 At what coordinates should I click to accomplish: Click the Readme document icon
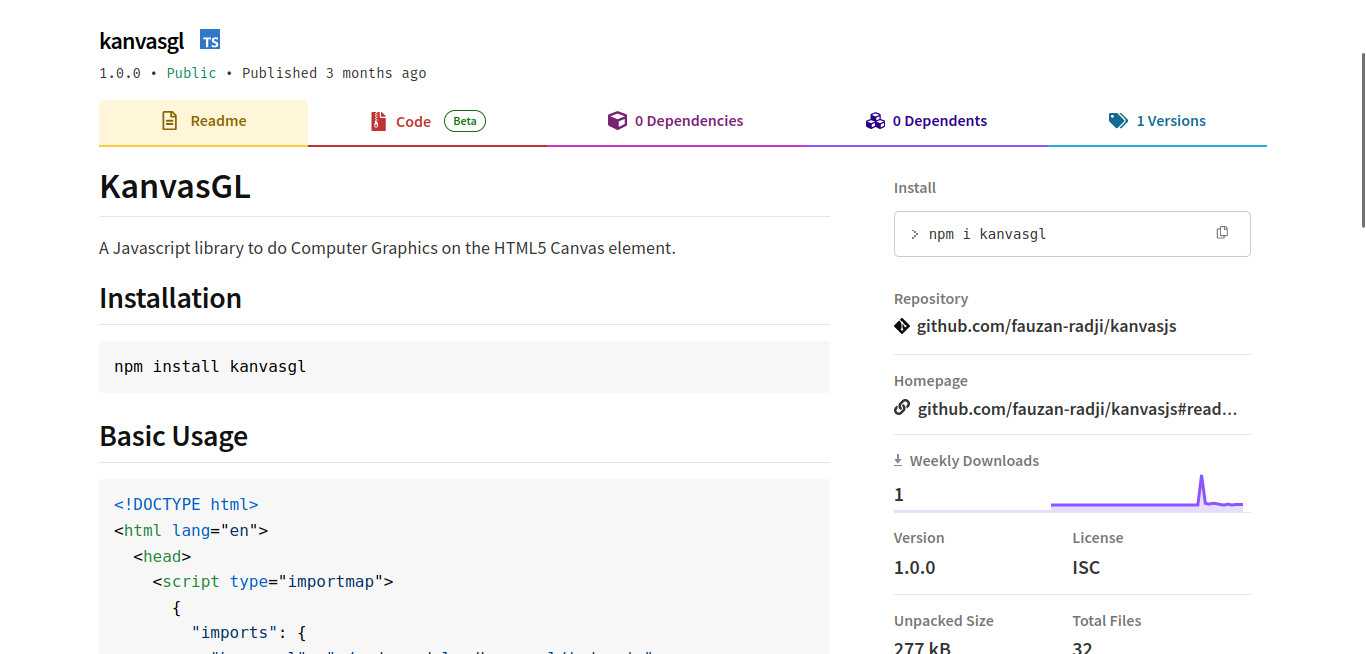pyautogui.click(x=170, y=121)
